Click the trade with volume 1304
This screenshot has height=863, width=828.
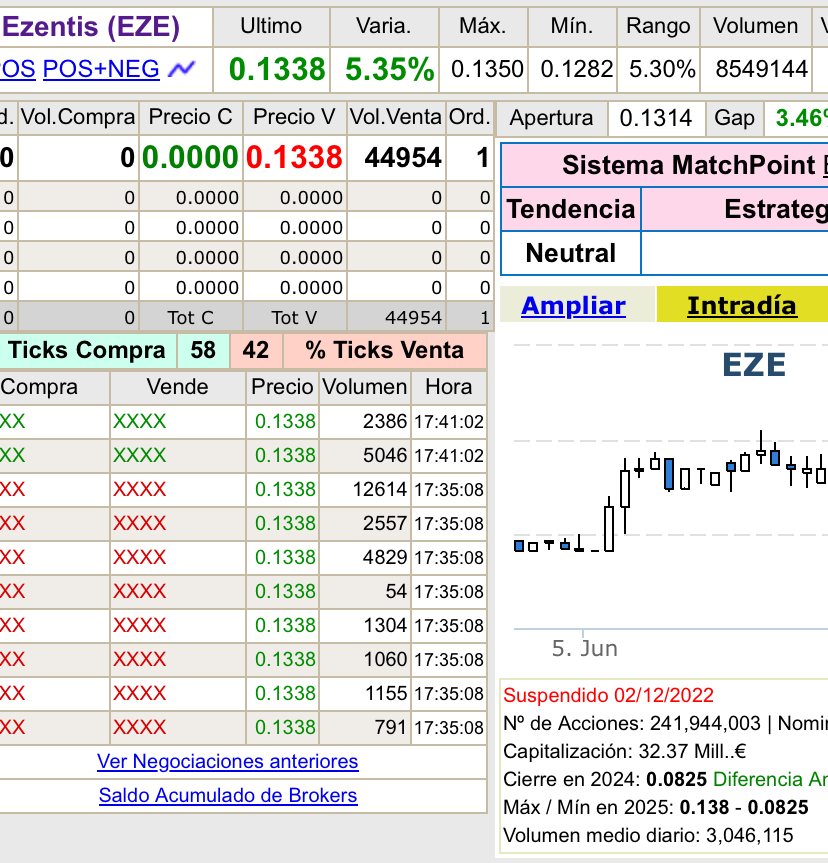(242, 625)
